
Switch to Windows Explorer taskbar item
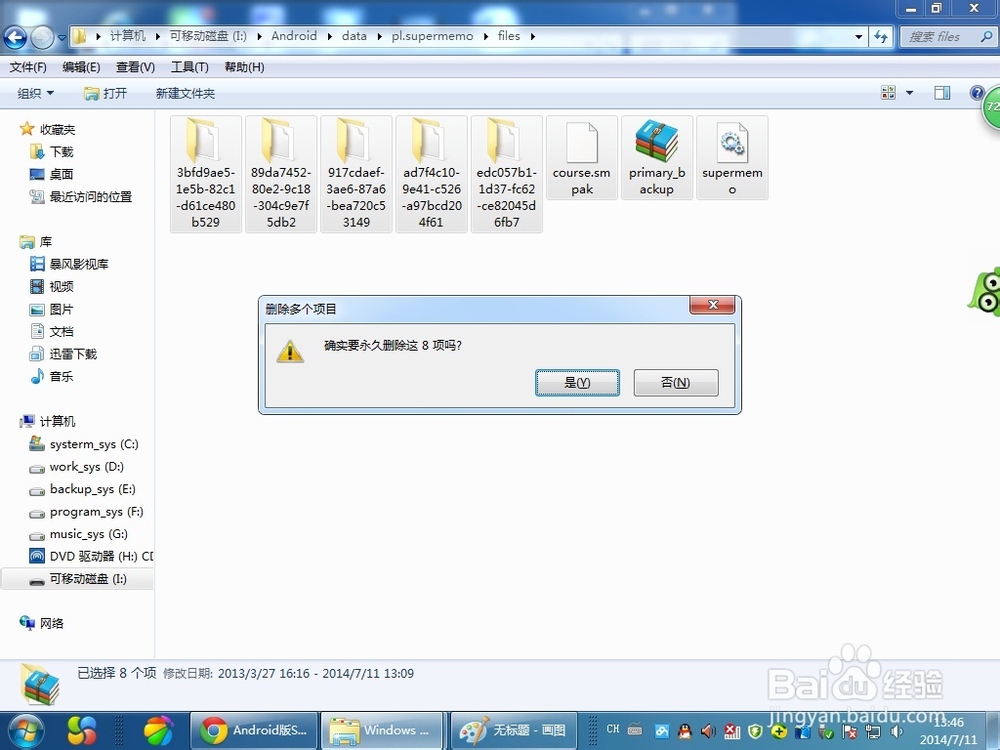coord(382,730)
